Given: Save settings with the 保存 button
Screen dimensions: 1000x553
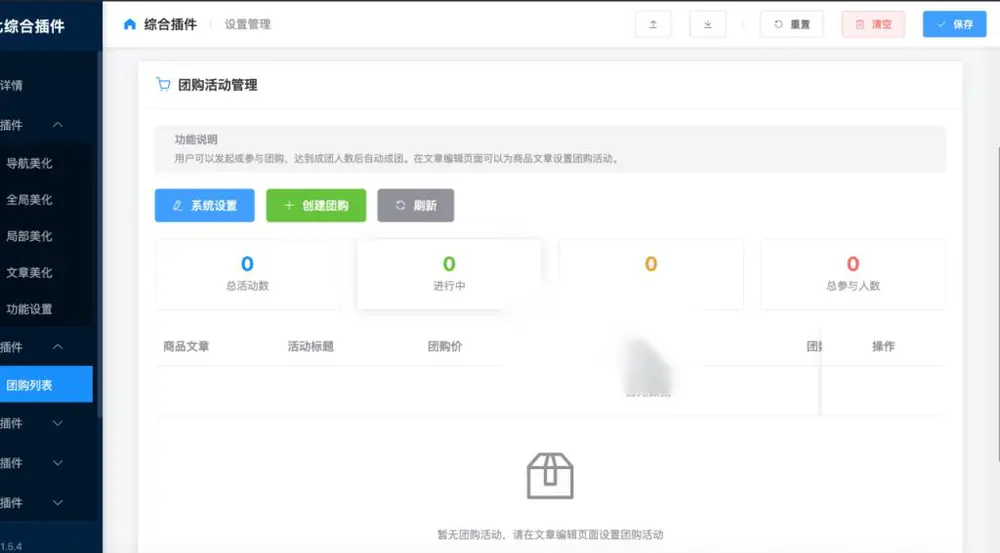Looking at the screenshot, I should point(954,24).
